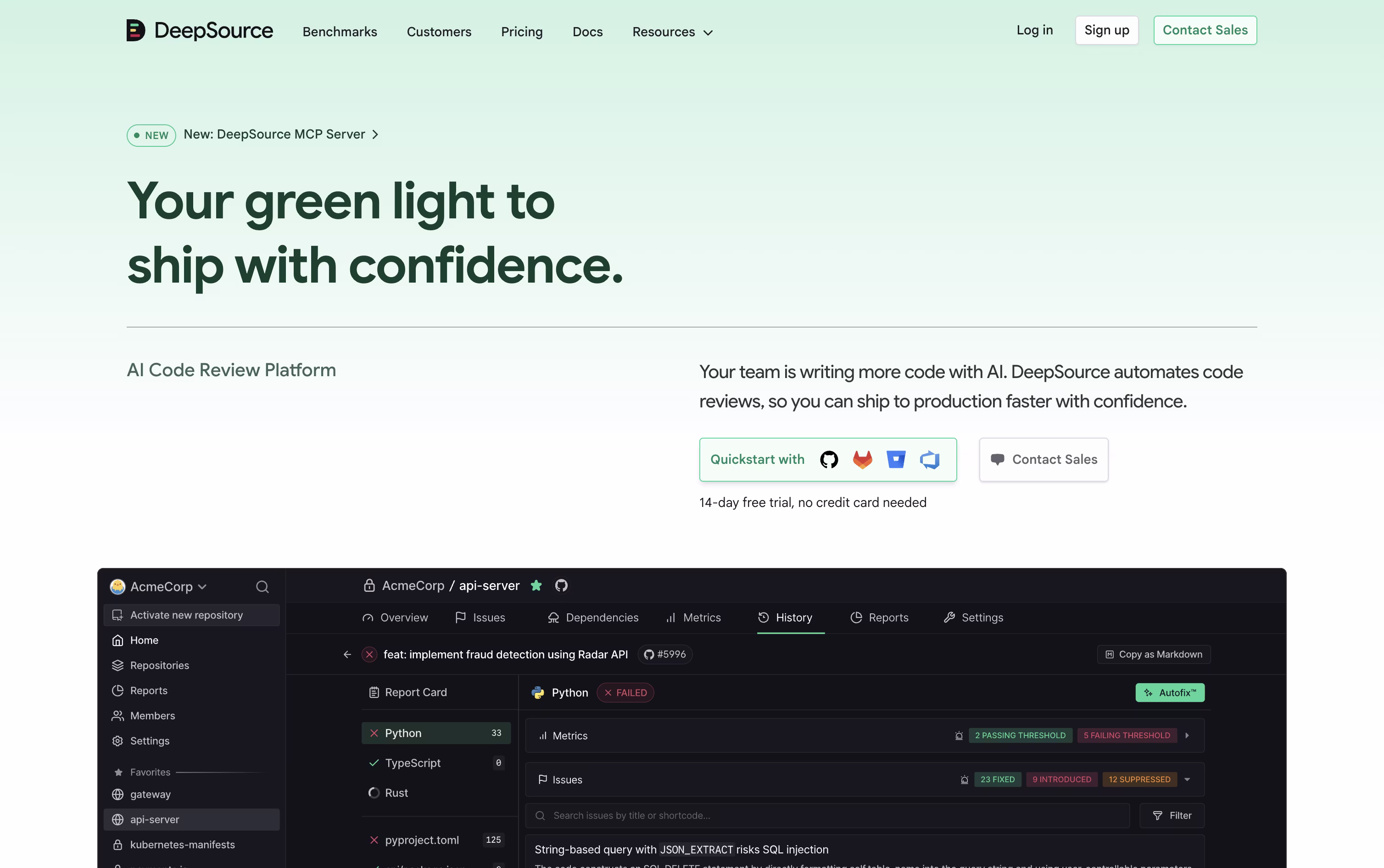Switch to the Dependencies tab
Image resolution: width=1384 pixels, height=868 pixels.
(593, 618)
